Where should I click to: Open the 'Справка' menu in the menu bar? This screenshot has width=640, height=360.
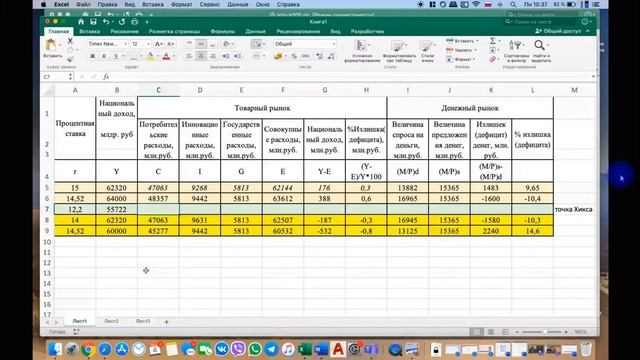point(288,4)
